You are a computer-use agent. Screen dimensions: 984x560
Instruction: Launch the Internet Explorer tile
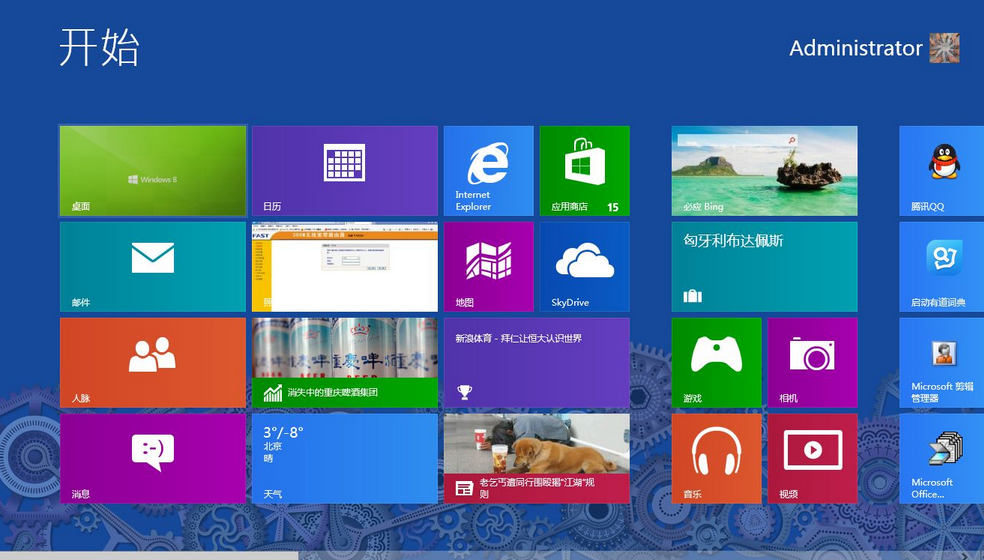[x=488, y=171]
